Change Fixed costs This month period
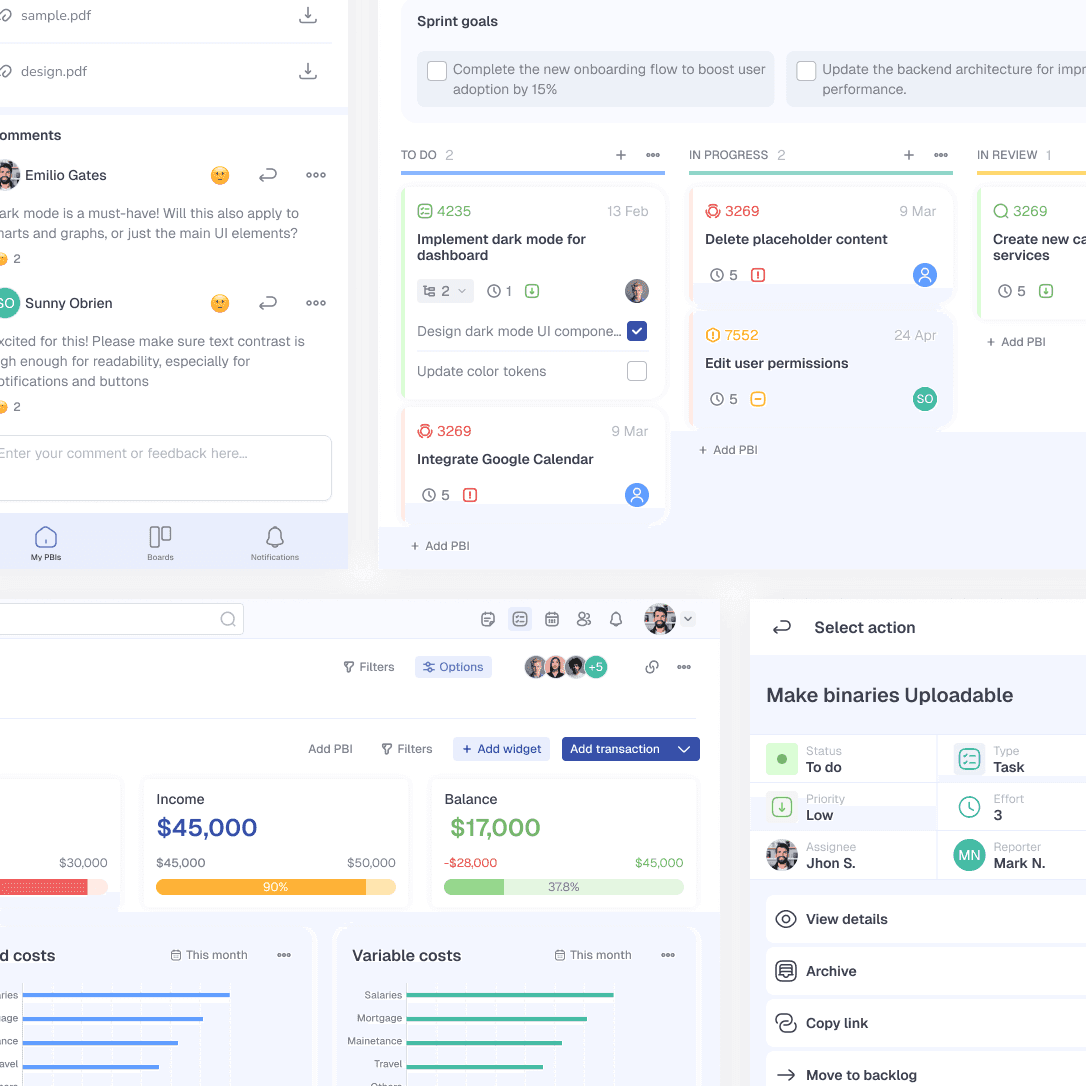 [x=209, y=955]
